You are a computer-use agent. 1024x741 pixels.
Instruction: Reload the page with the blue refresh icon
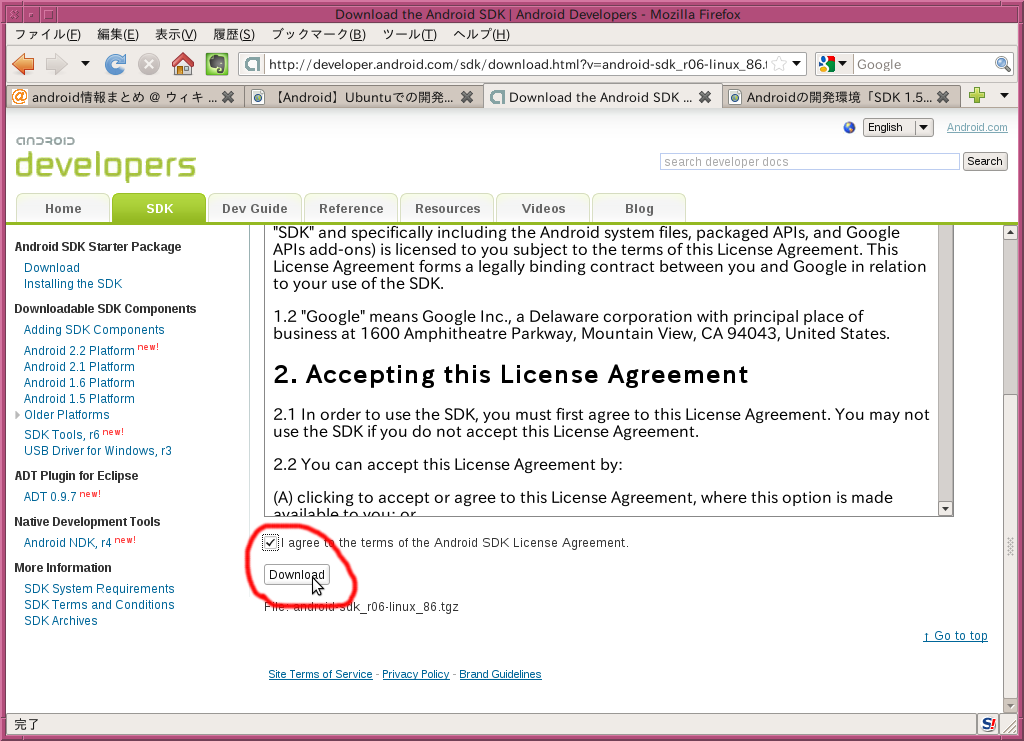[116, 64]
